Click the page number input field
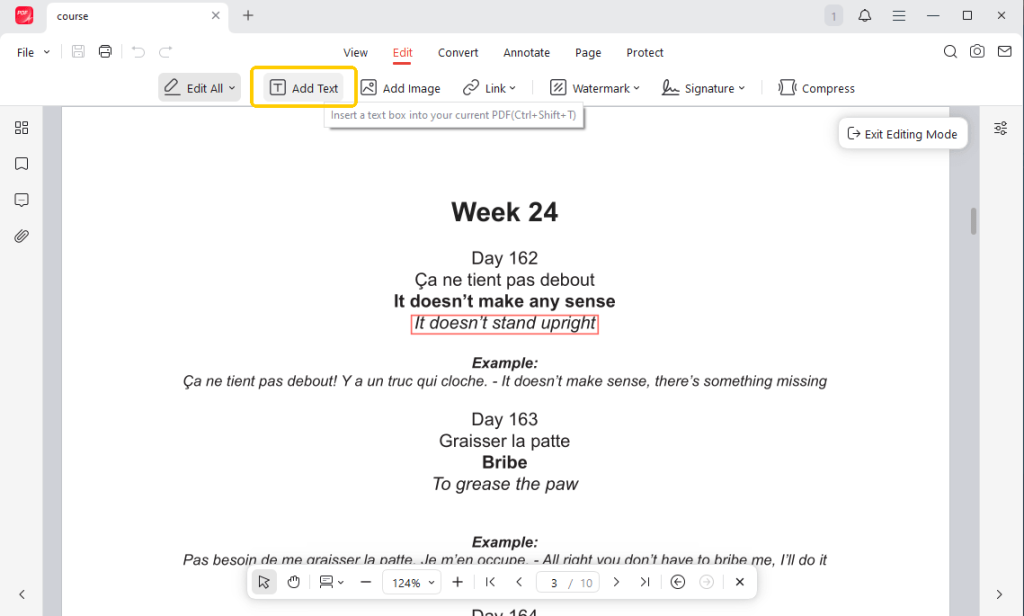 point(553,583)
